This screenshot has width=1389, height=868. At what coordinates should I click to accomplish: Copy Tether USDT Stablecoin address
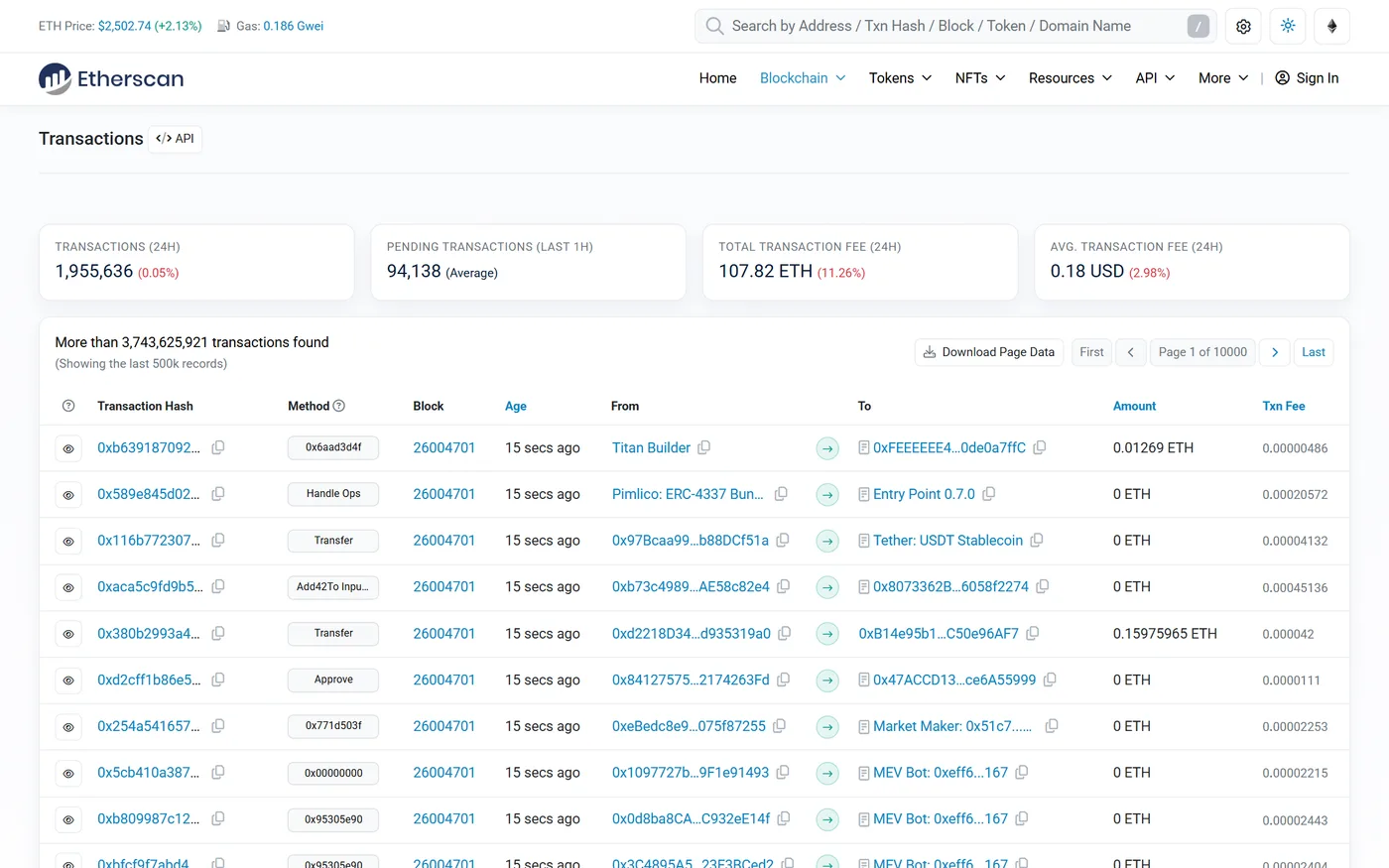[1037, 541]
